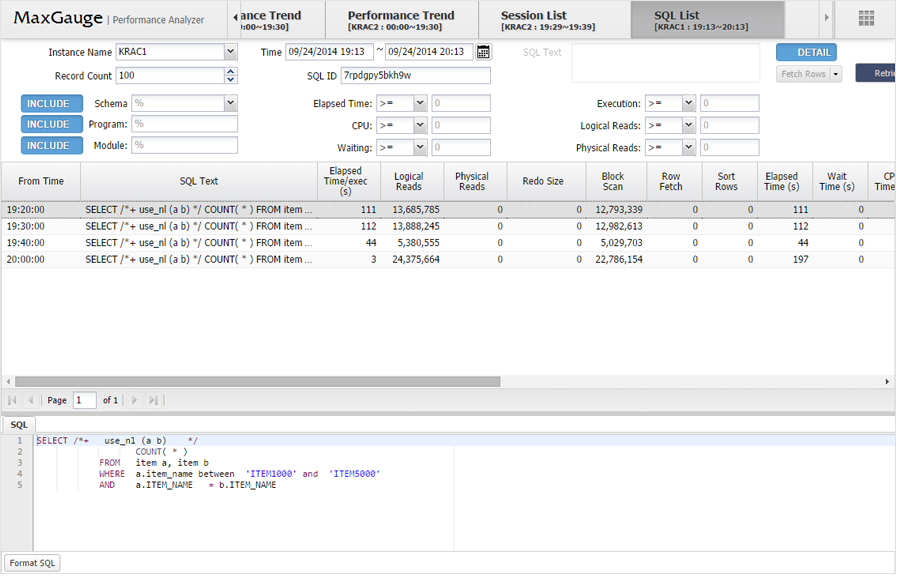The height and width of the screenshot is (577, 898).
Task: Sort by the Physical Reads column header
Action: point(472,181)
